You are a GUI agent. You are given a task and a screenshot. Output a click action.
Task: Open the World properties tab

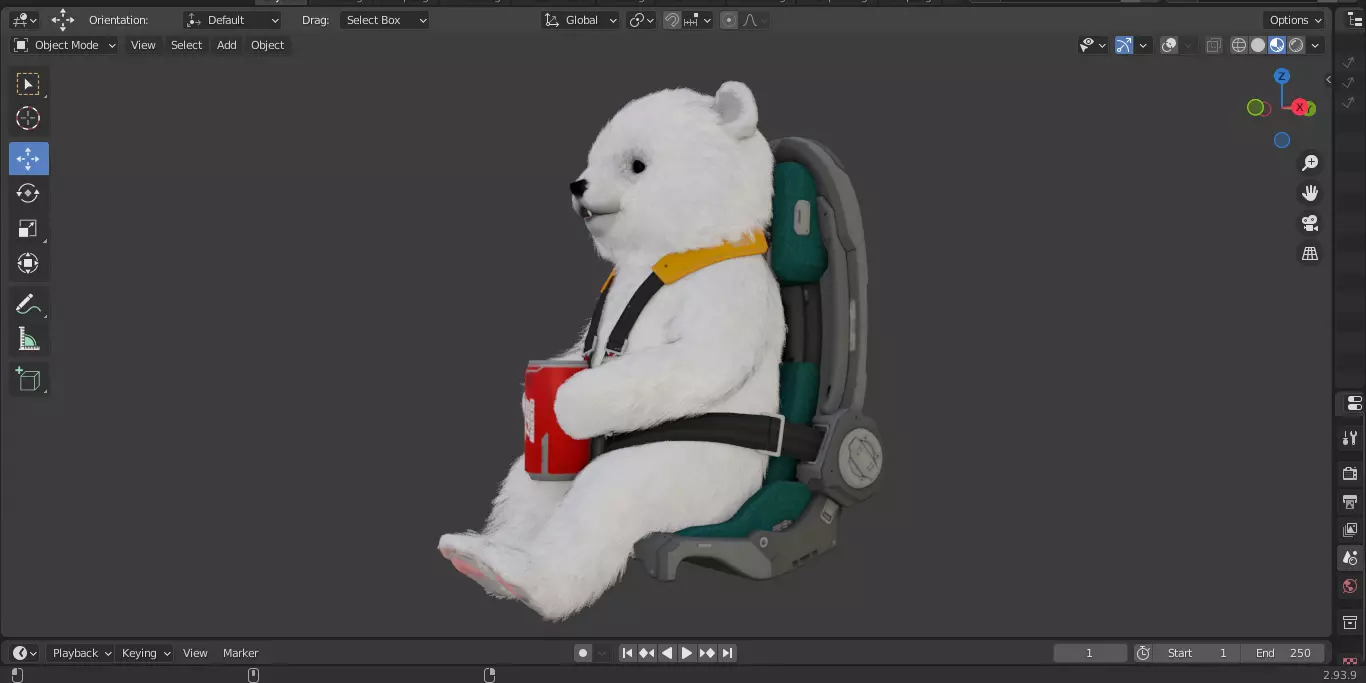[1350, 586]
